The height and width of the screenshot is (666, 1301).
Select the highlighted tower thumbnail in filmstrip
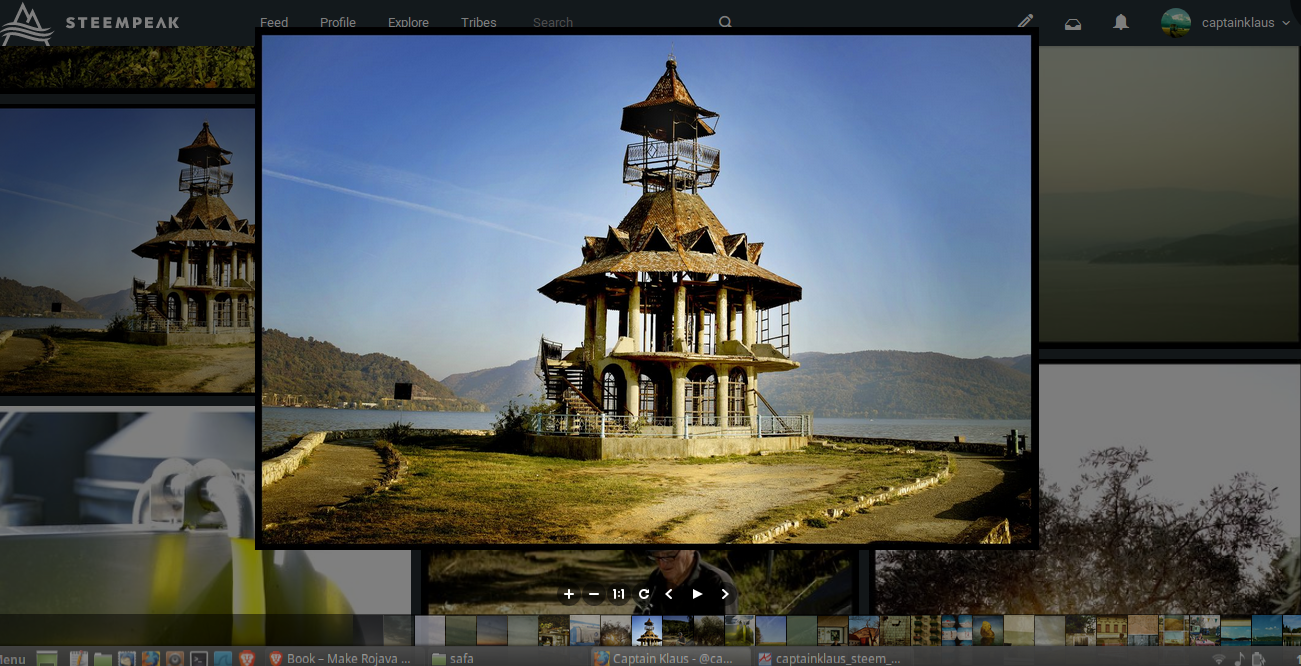[647, 631]
